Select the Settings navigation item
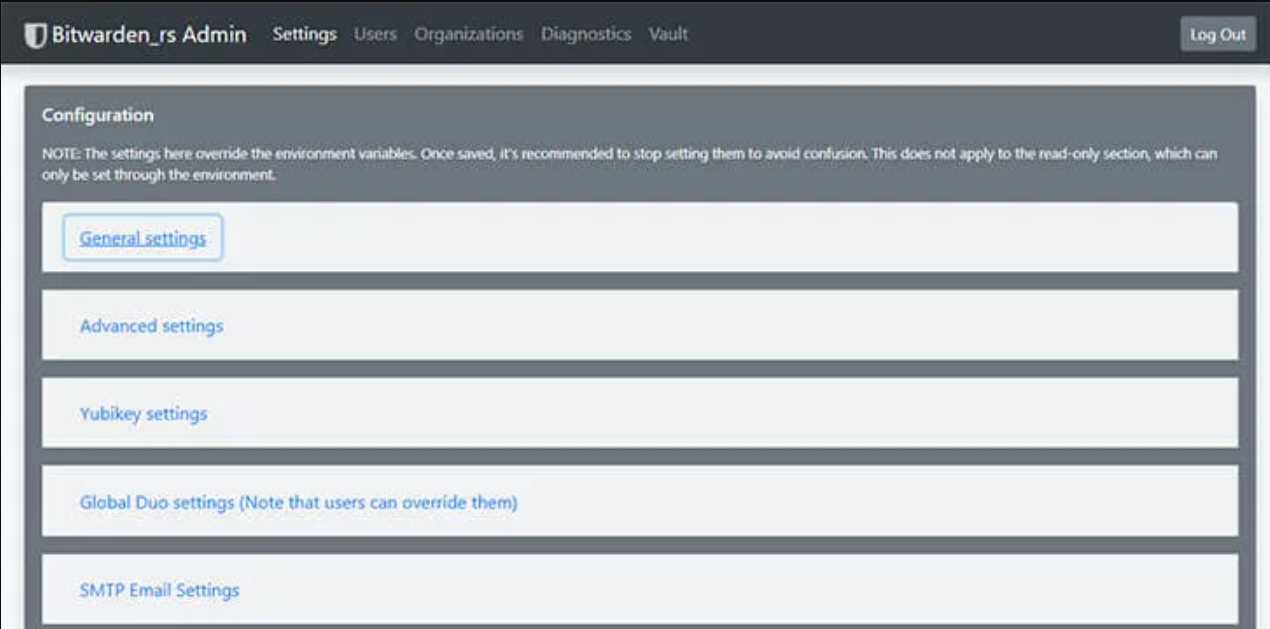The height and width of the screenshot is (629, 1270). (x=305, y=34)
